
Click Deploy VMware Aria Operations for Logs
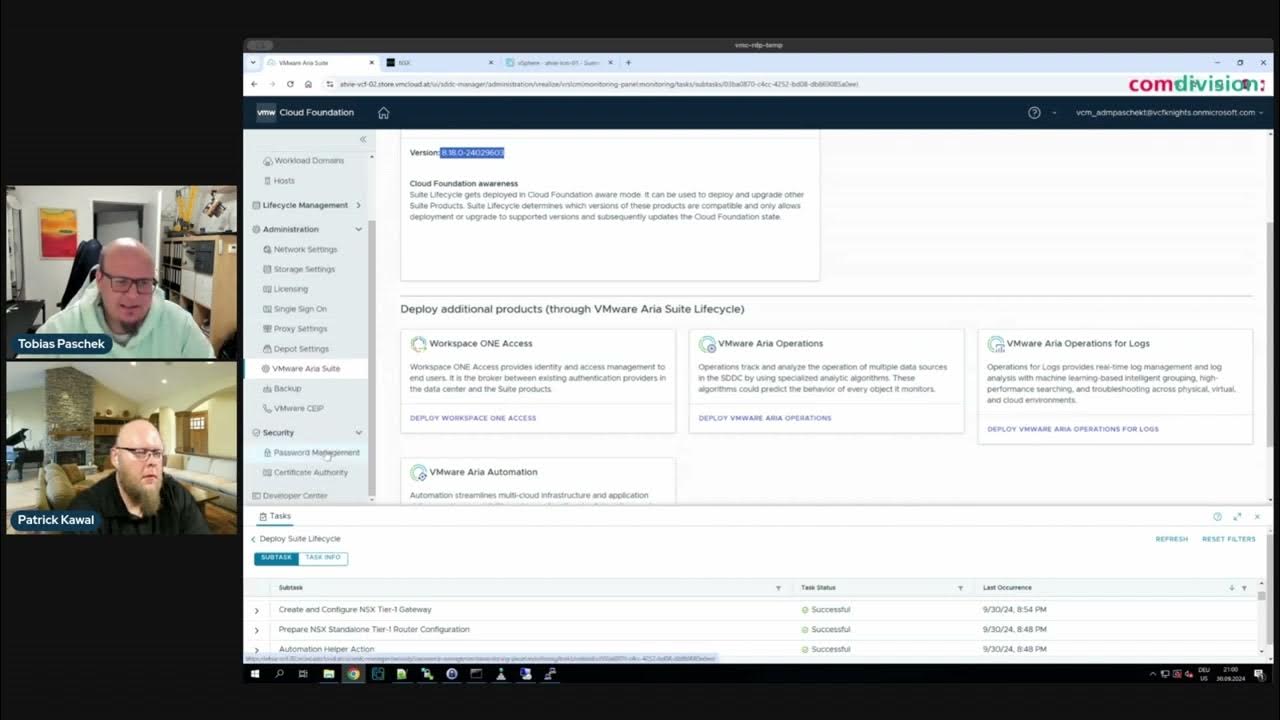1073,429
